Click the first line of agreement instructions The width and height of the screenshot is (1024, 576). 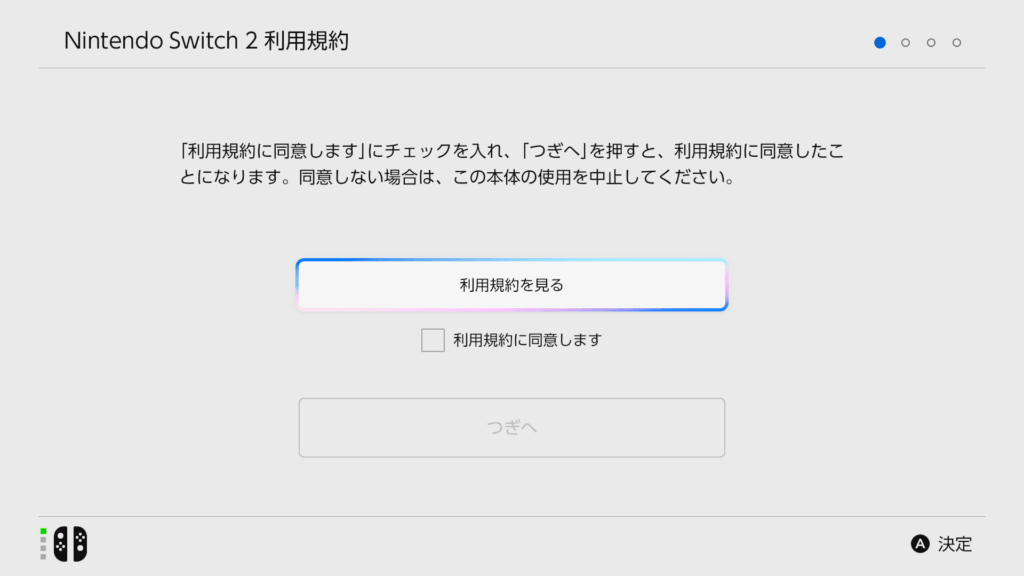pyautogui.click(x=512, y=152)
